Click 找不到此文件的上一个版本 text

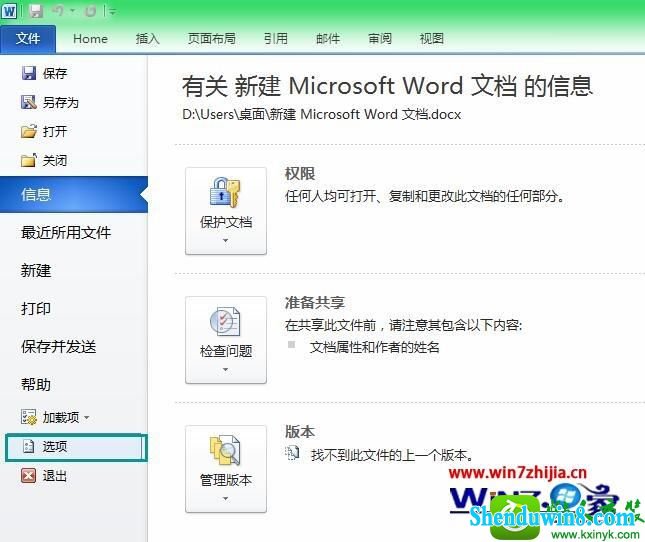(392, 455)
